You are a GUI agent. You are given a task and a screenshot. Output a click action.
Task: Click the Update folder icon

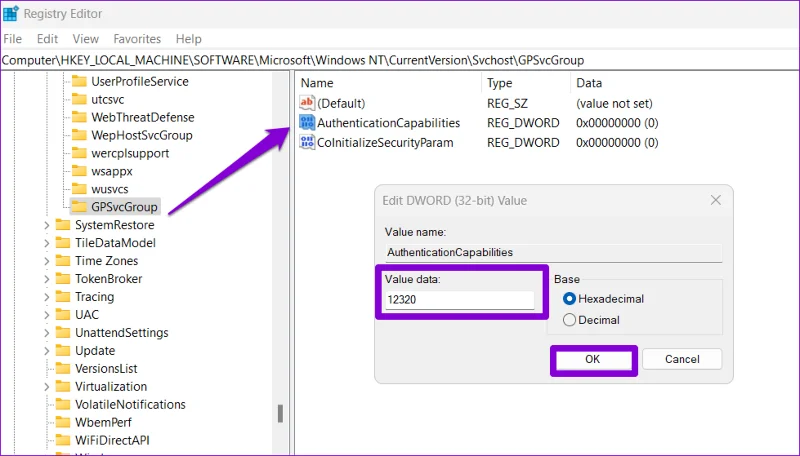click(63, 350)
